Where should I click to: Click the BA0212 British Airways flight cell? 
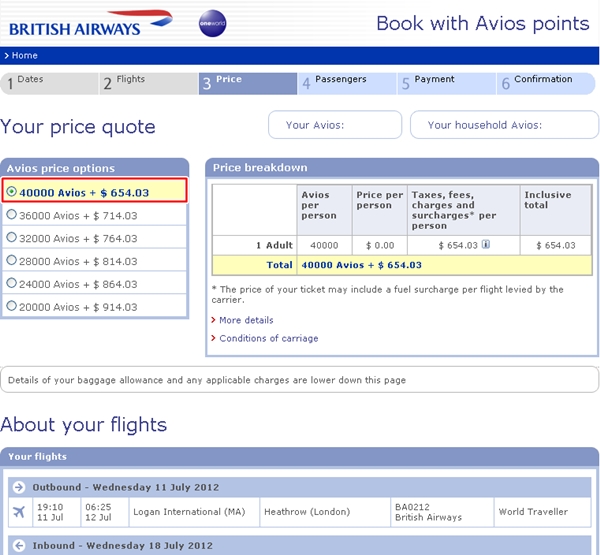(442, 512)
